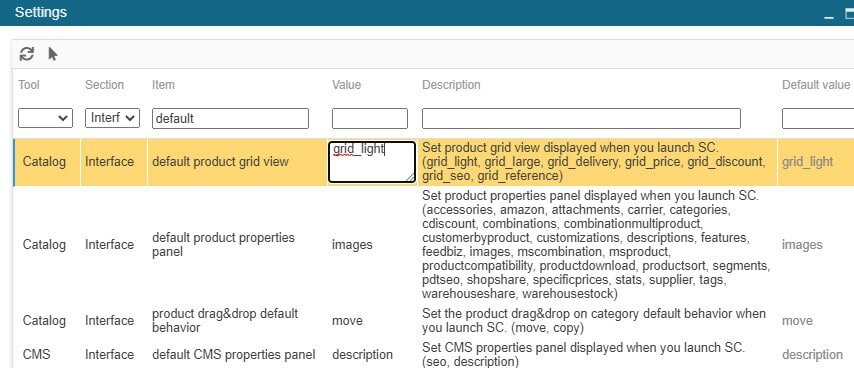Viewport: 854px width, 368px height.
Task: Sort by the Tool column header
Action: click(x=29, y=85)
